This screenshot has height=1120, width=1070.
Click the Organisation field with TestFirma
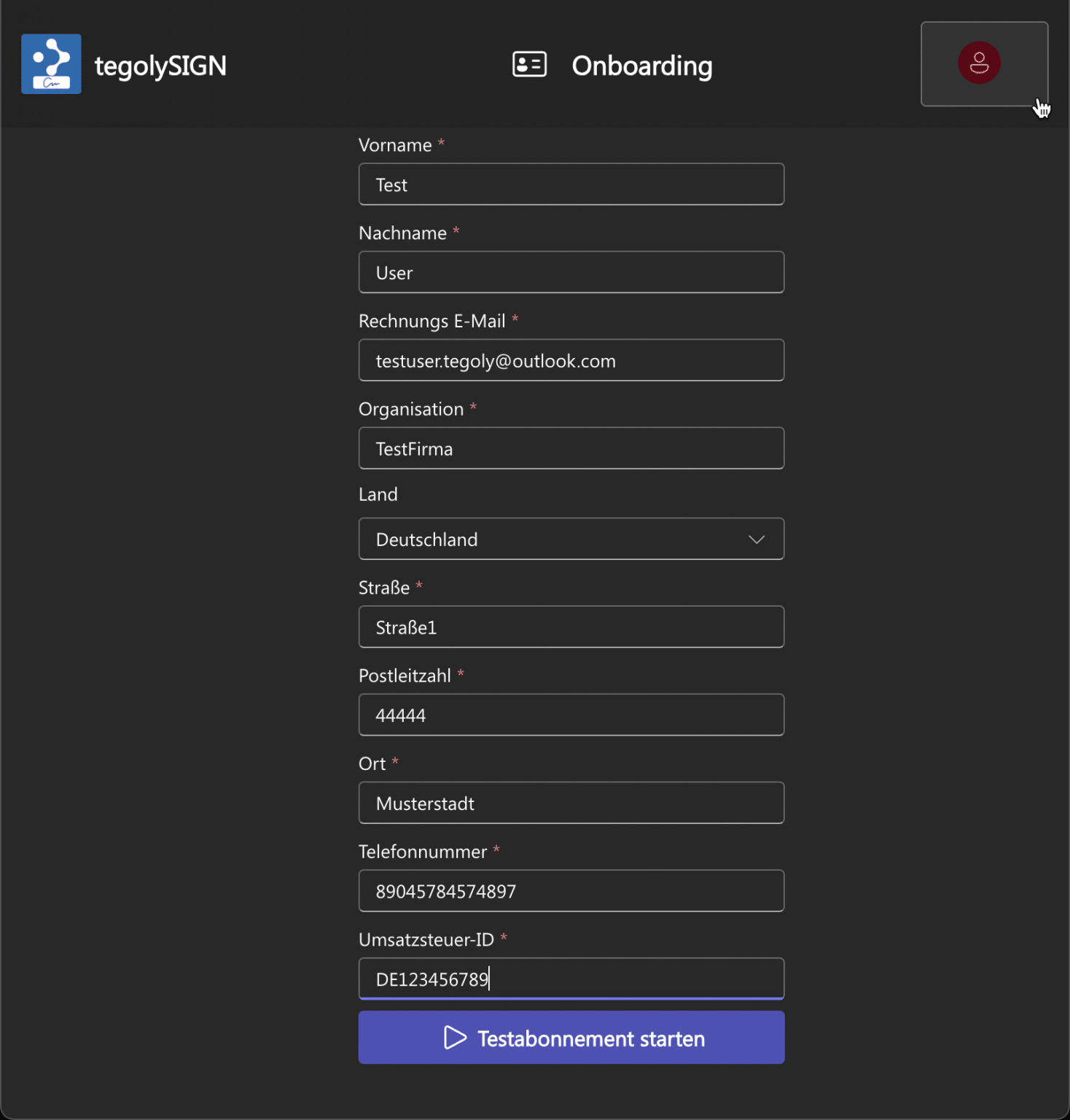571,448
